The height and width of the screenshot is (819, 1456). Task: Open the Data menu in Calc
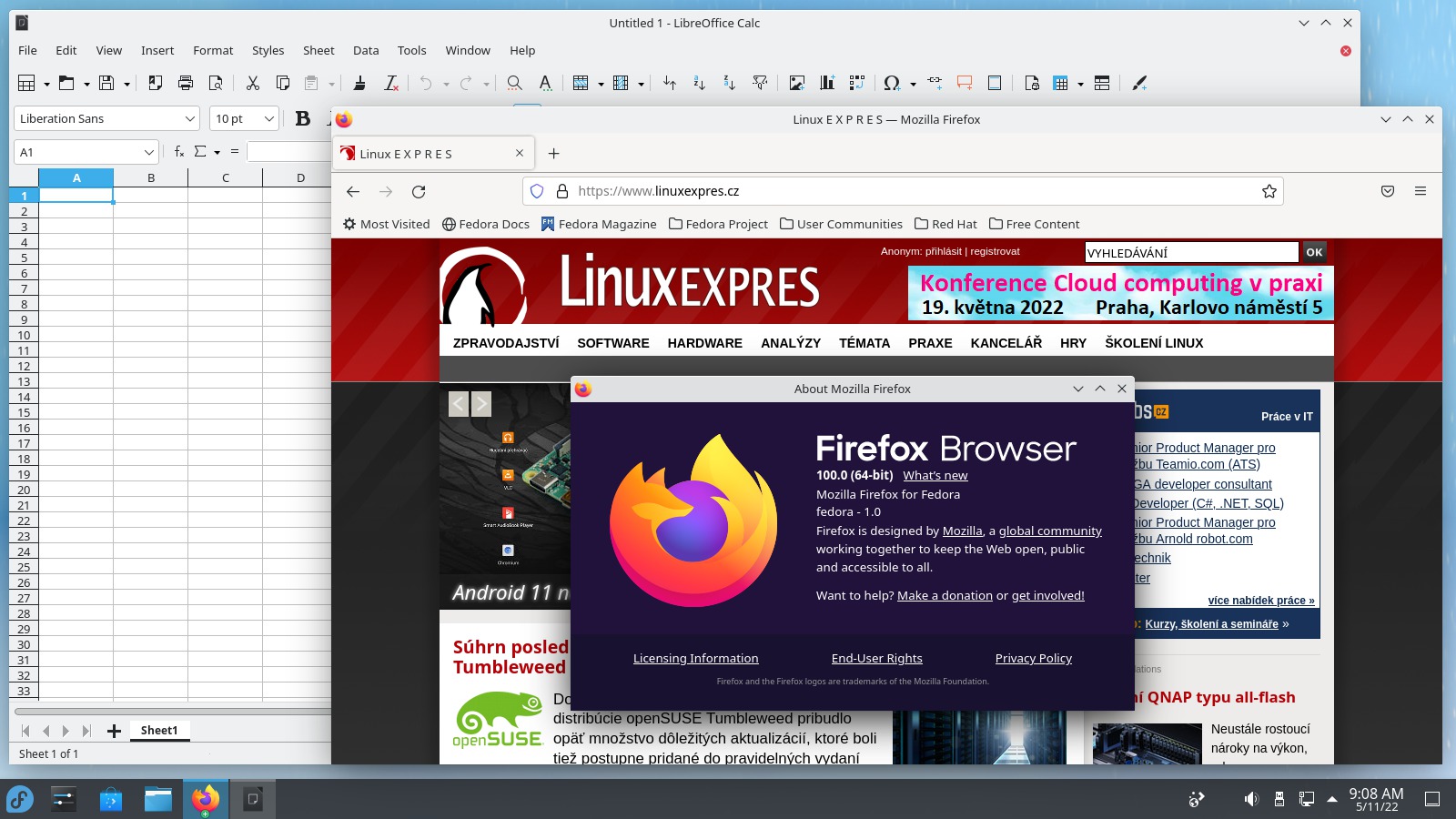tap(366, 50)
